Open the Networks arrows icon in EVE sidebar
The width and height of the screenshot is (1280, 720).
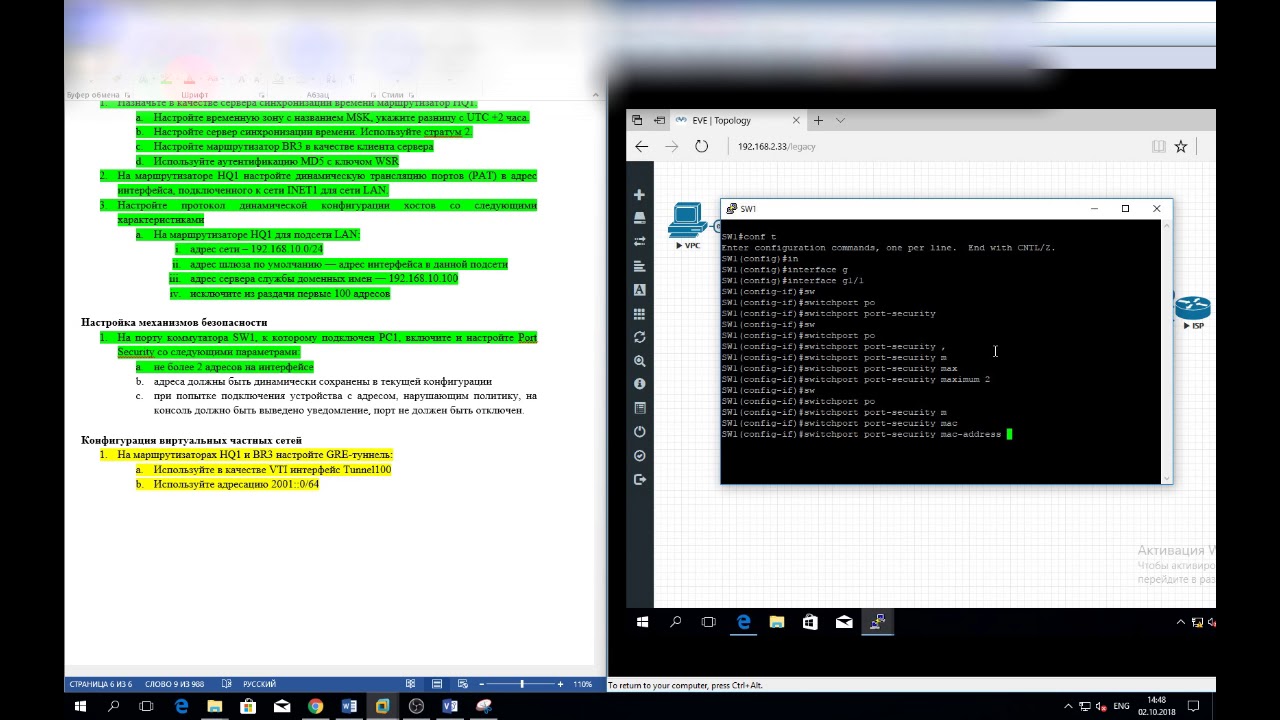click(x=640, y=242)
